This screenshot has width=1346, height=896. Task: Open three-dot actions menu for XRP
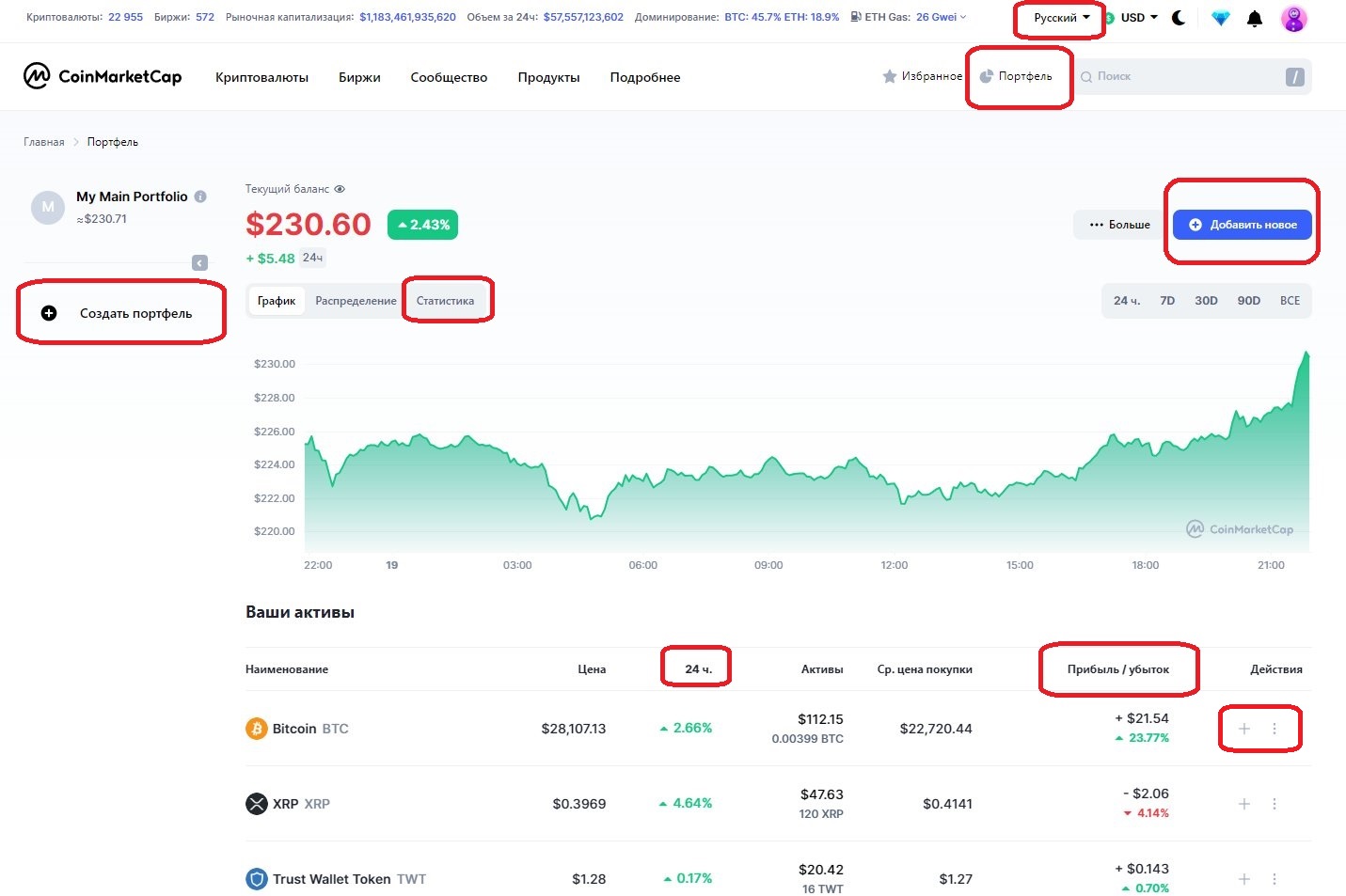pos(1275,804)
